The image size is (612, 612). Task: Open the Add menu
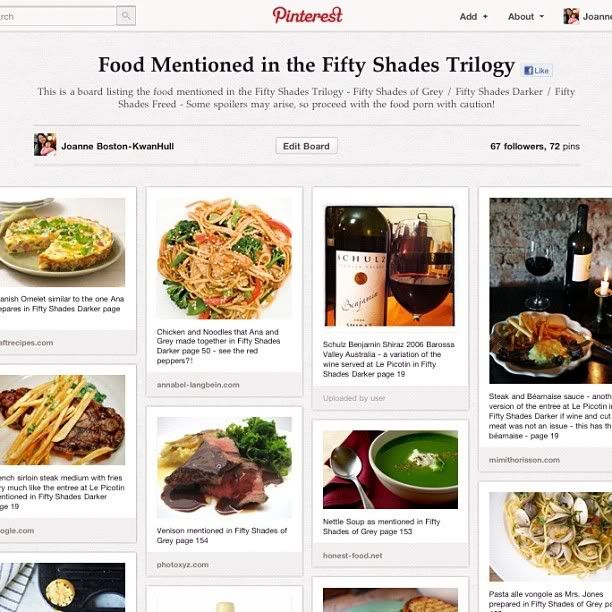pyautogui.click(x=473, y=17)
